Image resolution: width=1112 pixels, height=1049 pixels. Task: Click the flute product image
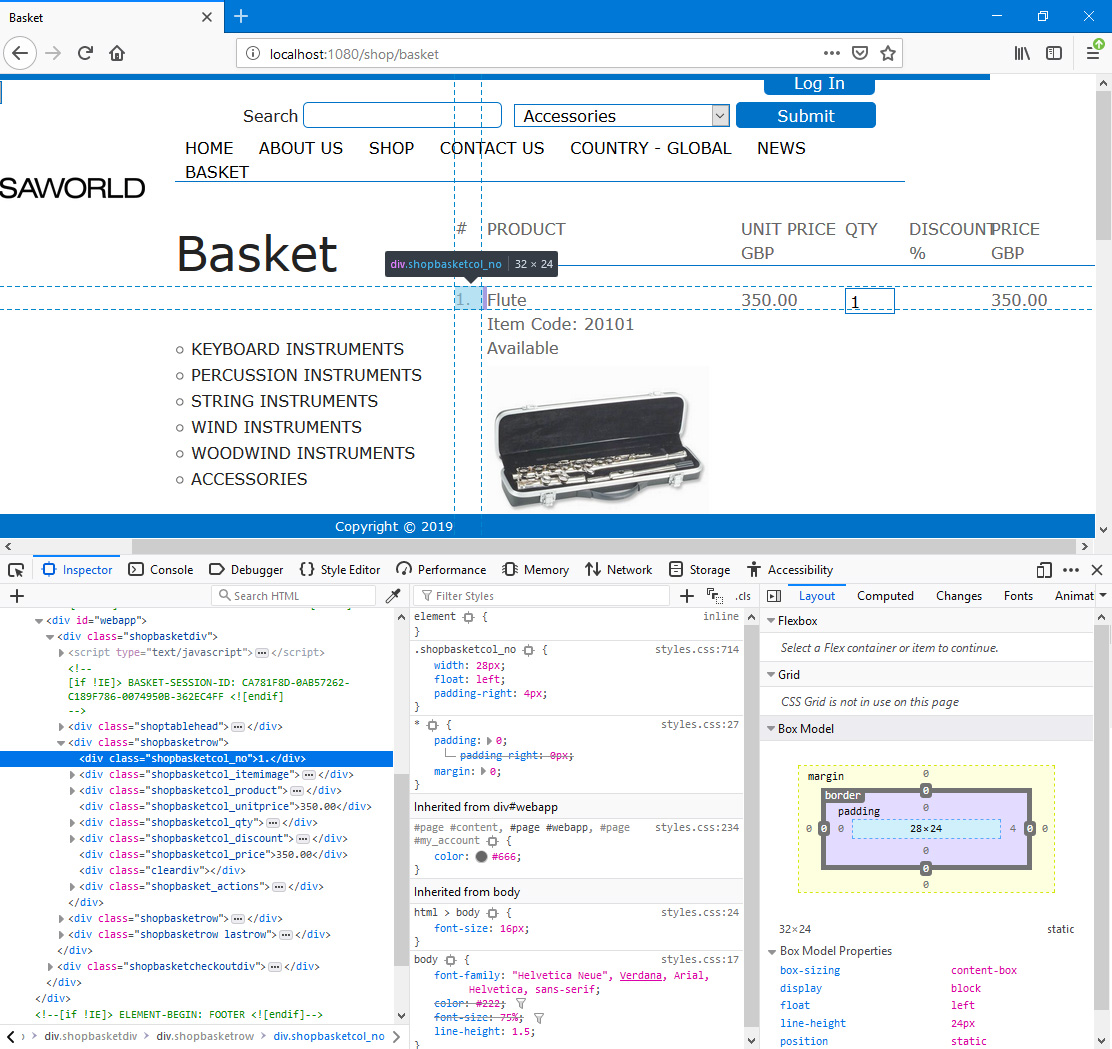[599, 440]
